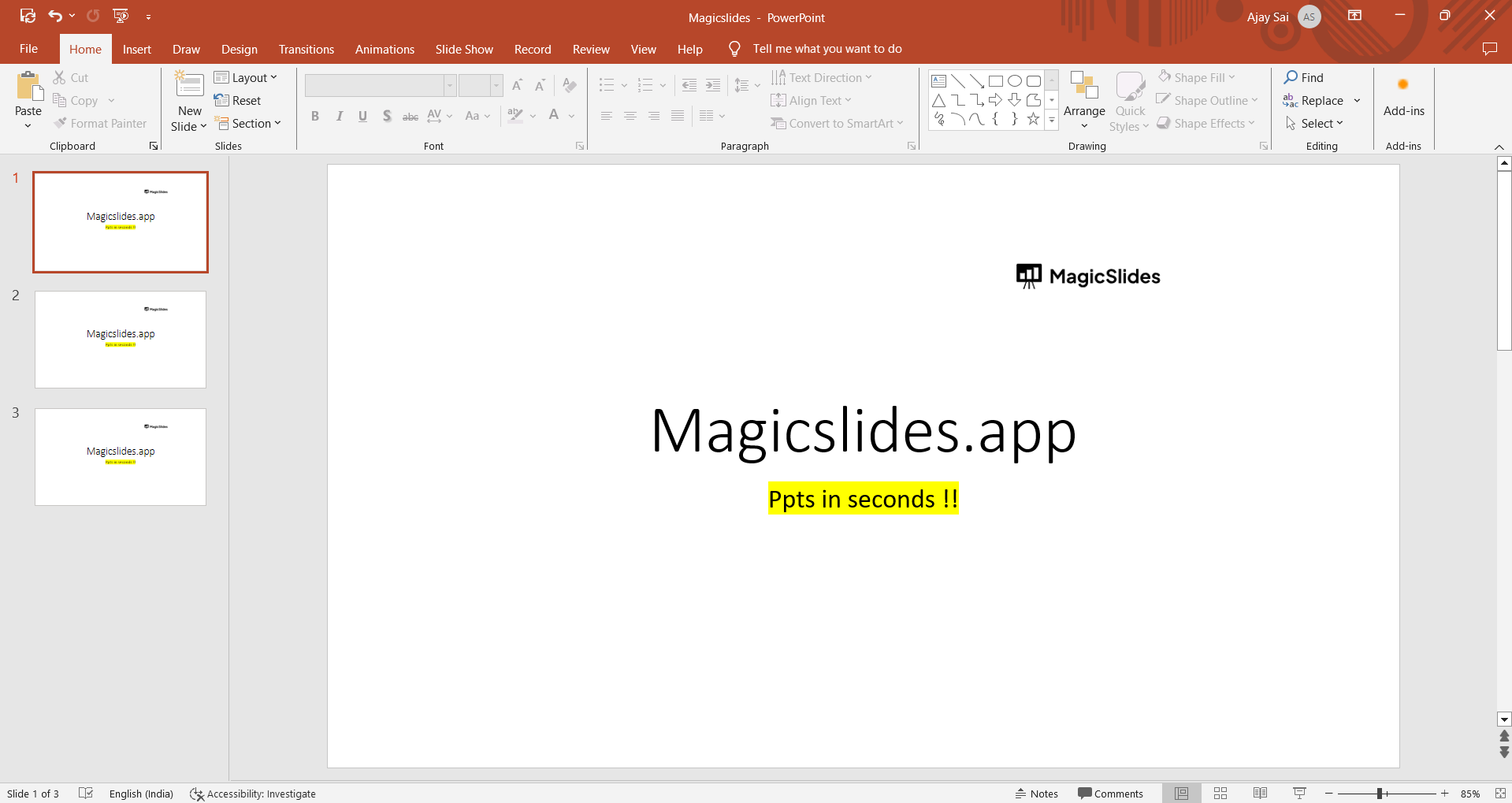
Task: Open Reading View from status bar
Action: 1260,794
